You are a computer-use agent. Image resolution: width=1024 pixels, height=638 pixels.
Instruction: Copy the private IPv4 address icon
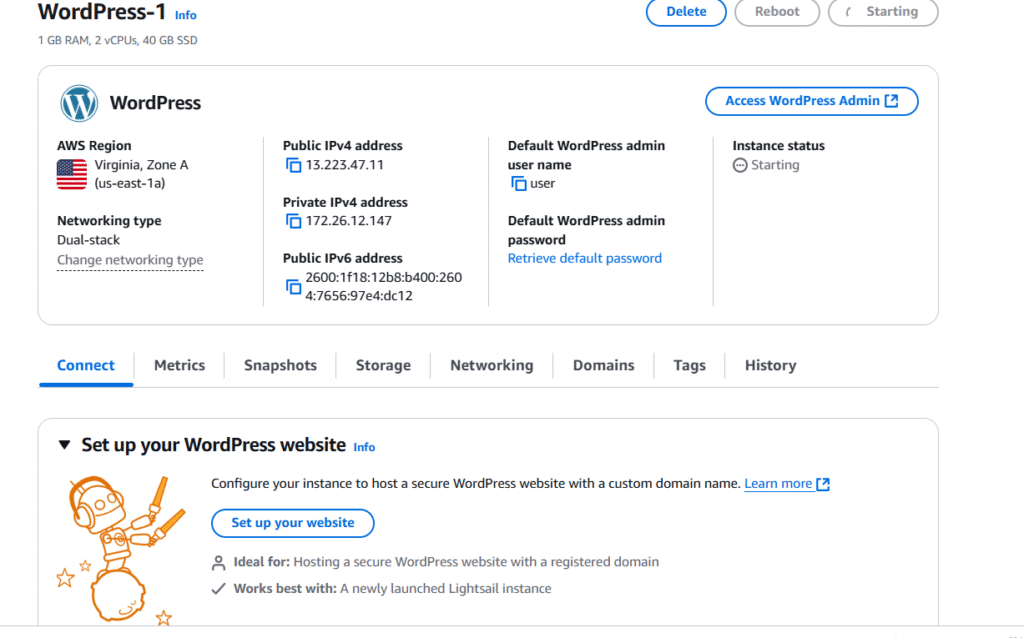tap(293, 221)
